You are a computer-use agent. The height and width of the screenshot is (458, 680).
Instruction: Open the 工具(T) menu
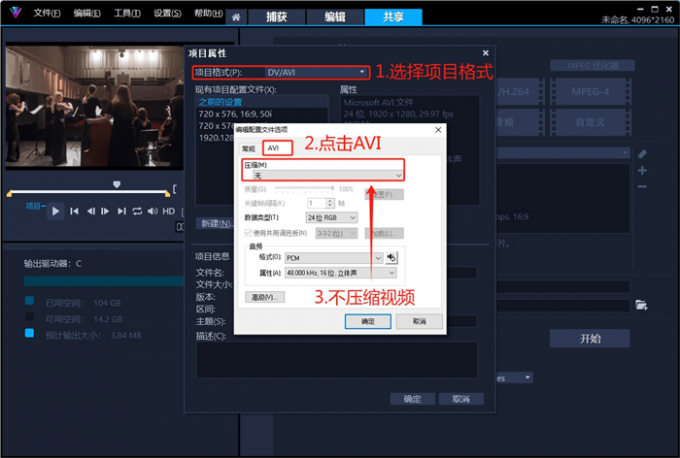coord(127,13)
